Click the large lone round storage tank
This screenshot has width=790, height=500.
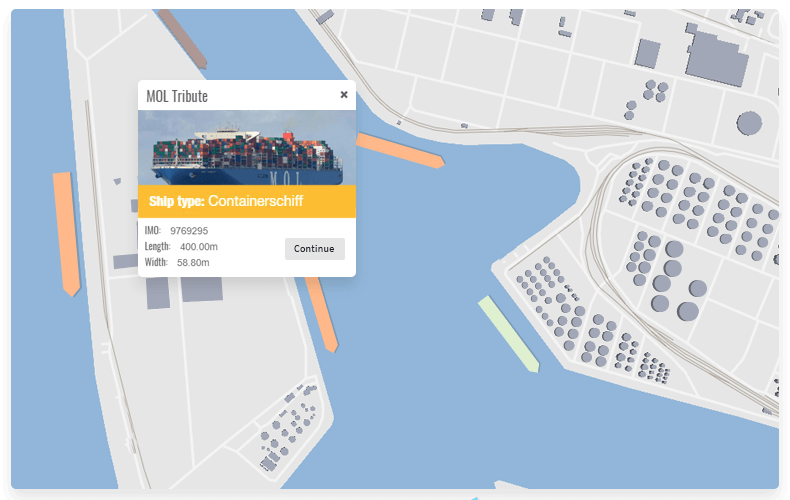click(x=749, y=123)
